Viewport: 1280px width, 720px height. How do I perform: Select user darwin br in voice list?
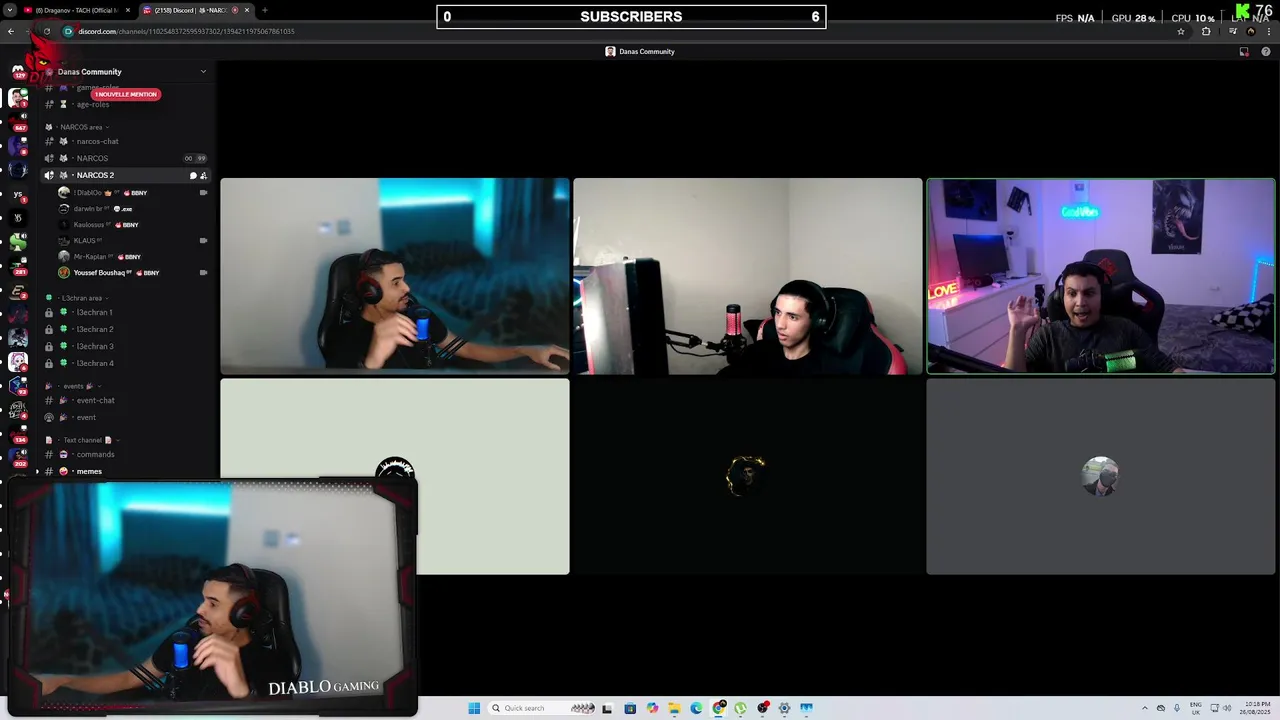point(88,208)
